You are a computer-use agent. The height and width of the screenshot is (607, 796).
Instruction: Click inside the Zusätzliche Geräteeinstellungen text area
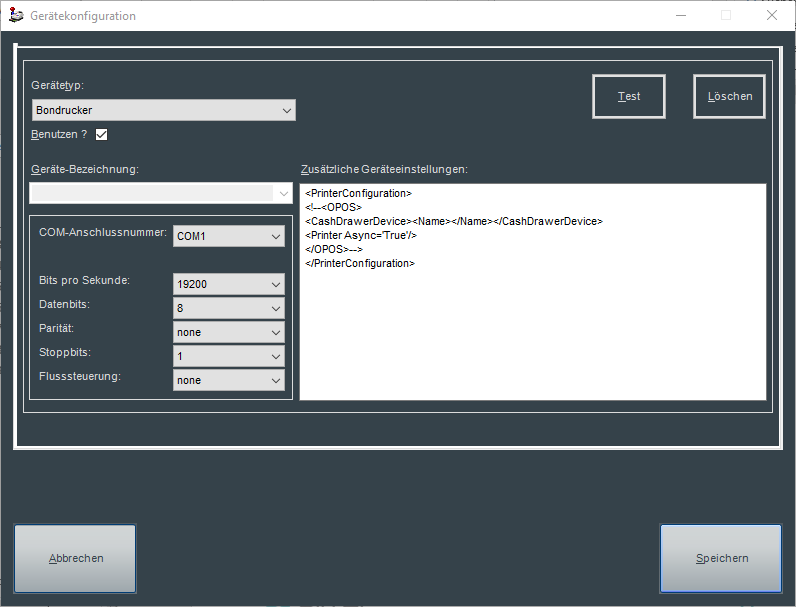tap(532, 330)
